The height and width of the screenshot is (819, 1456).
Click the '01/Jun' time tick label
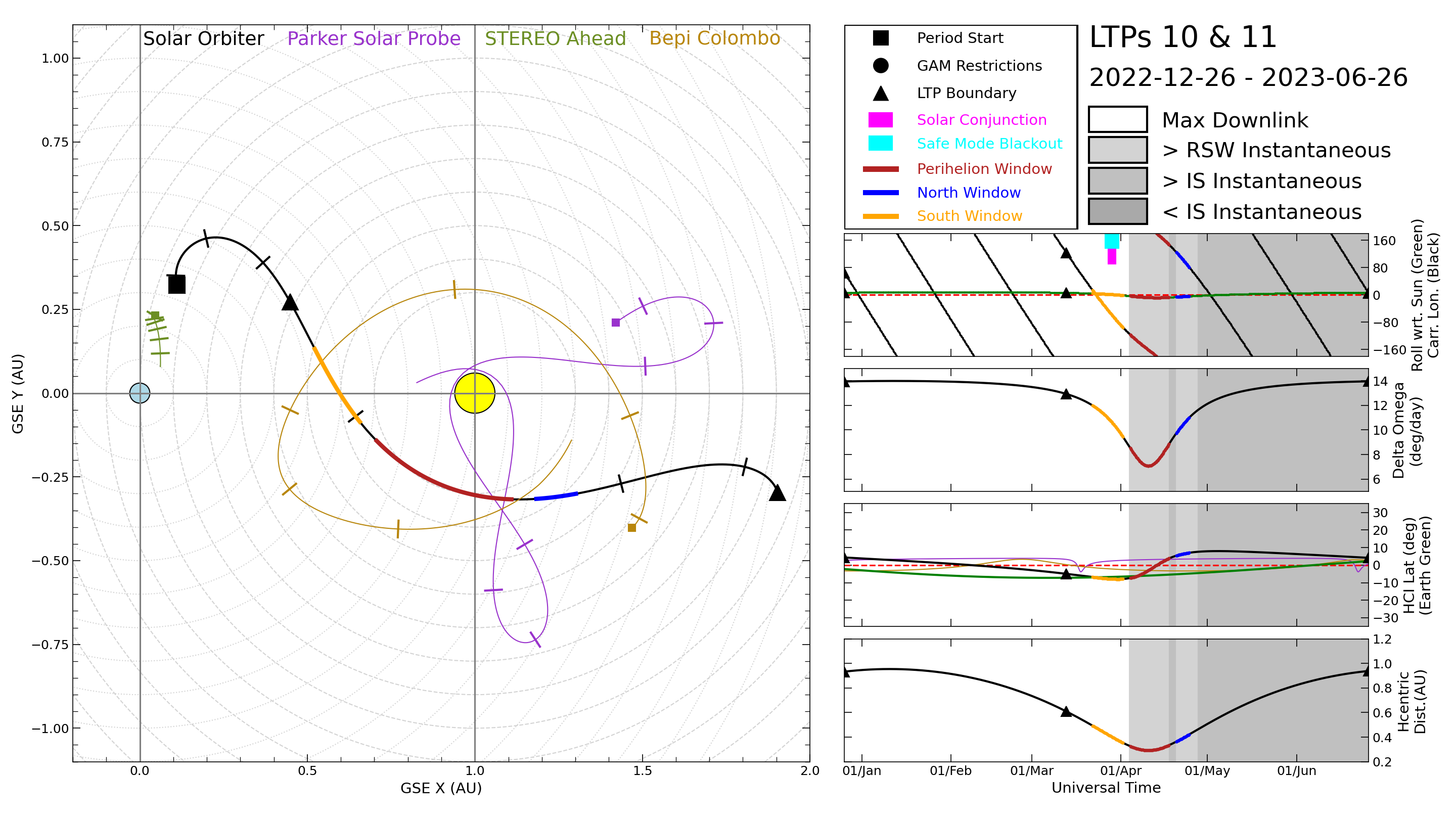[x=1297, y=770]
